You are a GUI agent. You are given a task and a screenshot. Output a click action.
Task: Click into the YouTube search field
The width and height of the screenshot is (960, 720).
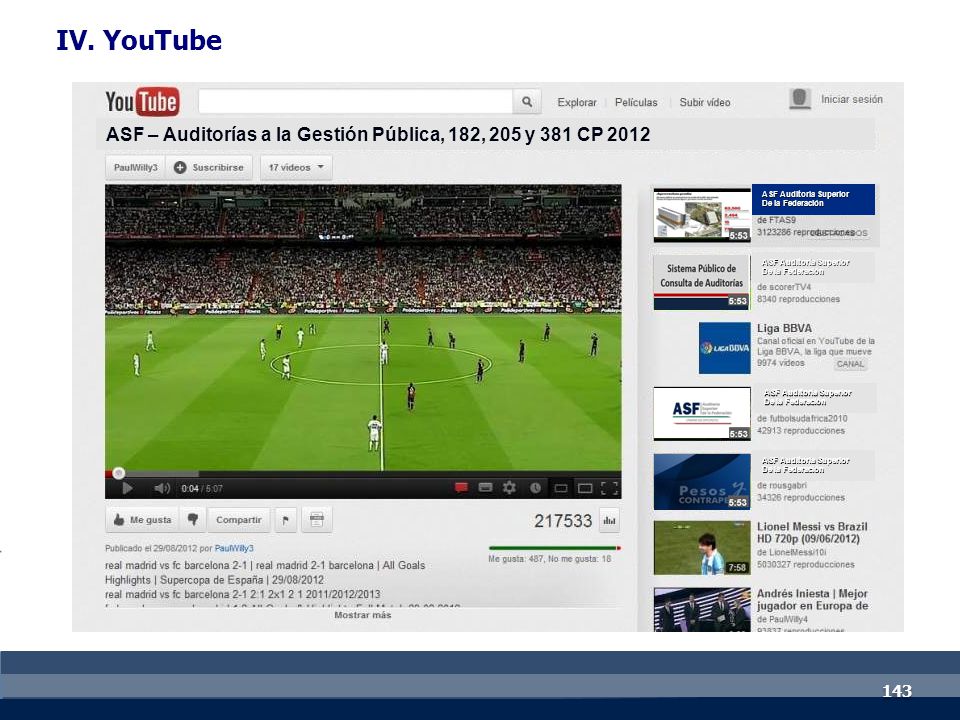coord(356,102)
